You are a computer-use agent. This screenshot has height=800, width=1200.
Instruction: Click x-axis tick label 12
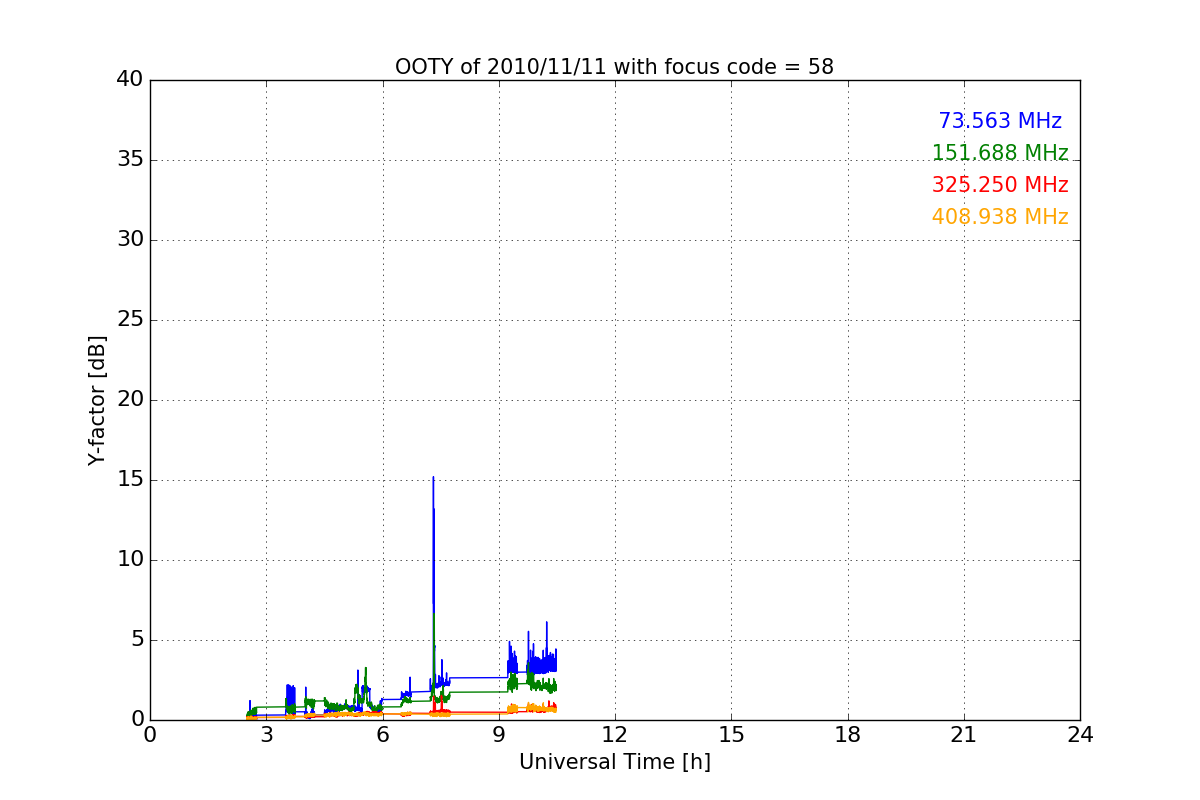point(614,733)
